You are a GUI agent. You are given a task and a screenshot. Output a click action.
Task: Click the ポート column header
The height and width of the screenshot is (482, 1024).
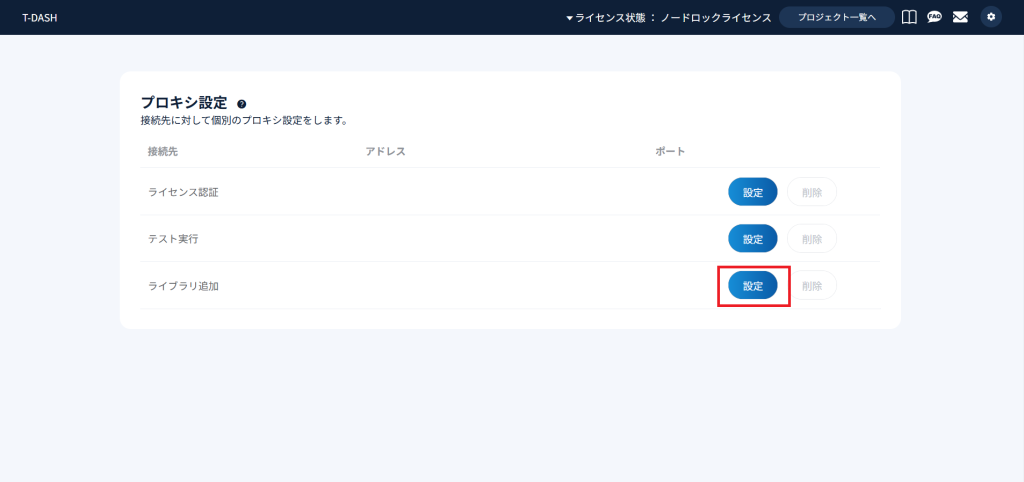point(670,151)
